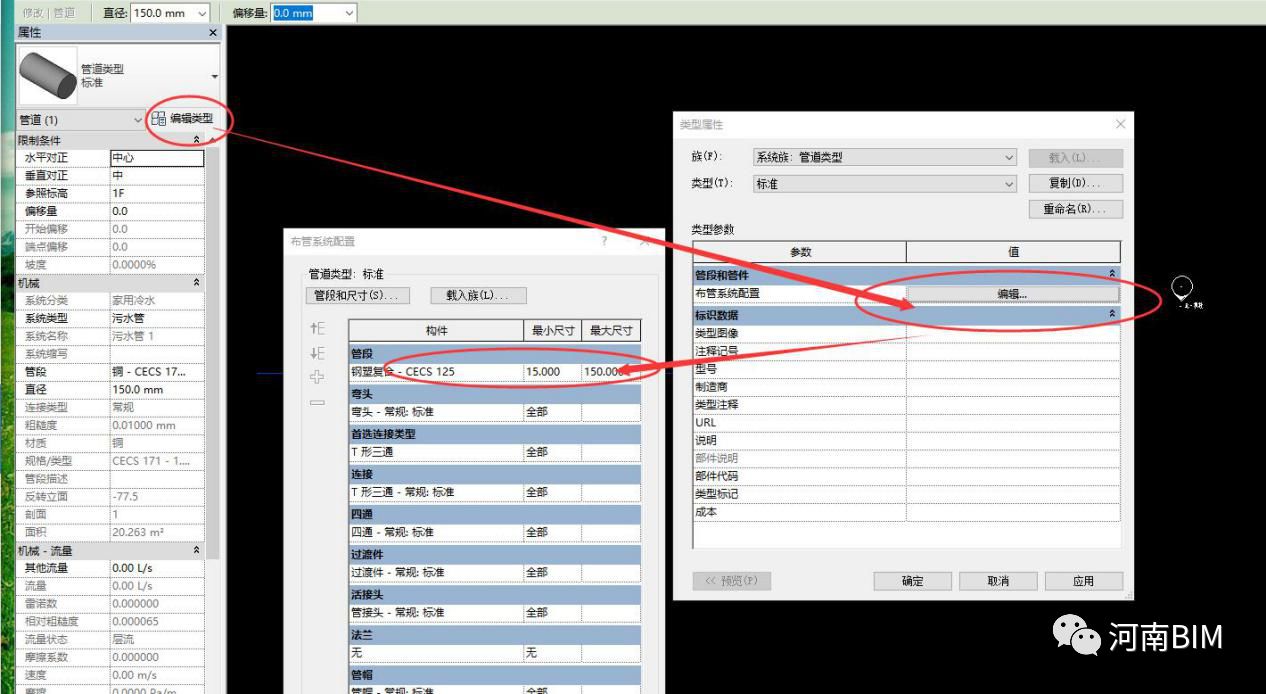Click the remove row minus icon
Image resolution: width=1266 pixels, height=694 pixels.
(317, 402)
